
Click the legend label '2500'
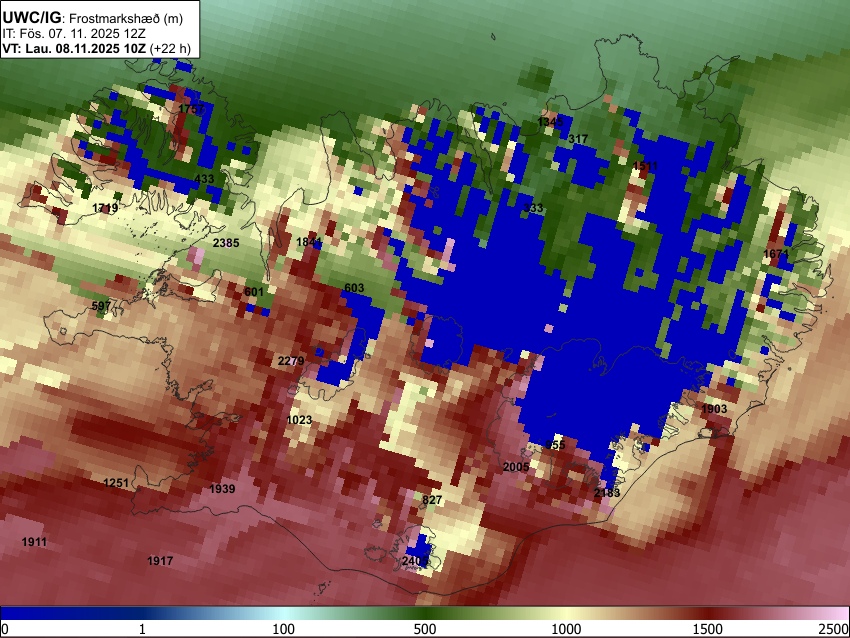[x=834, y=629]
